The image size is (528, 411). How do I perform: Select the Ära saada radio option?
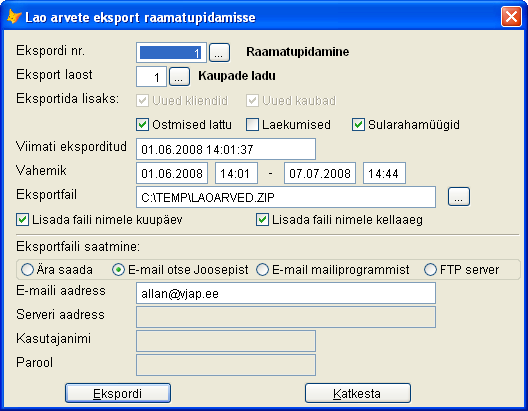(x=28, y=270)
